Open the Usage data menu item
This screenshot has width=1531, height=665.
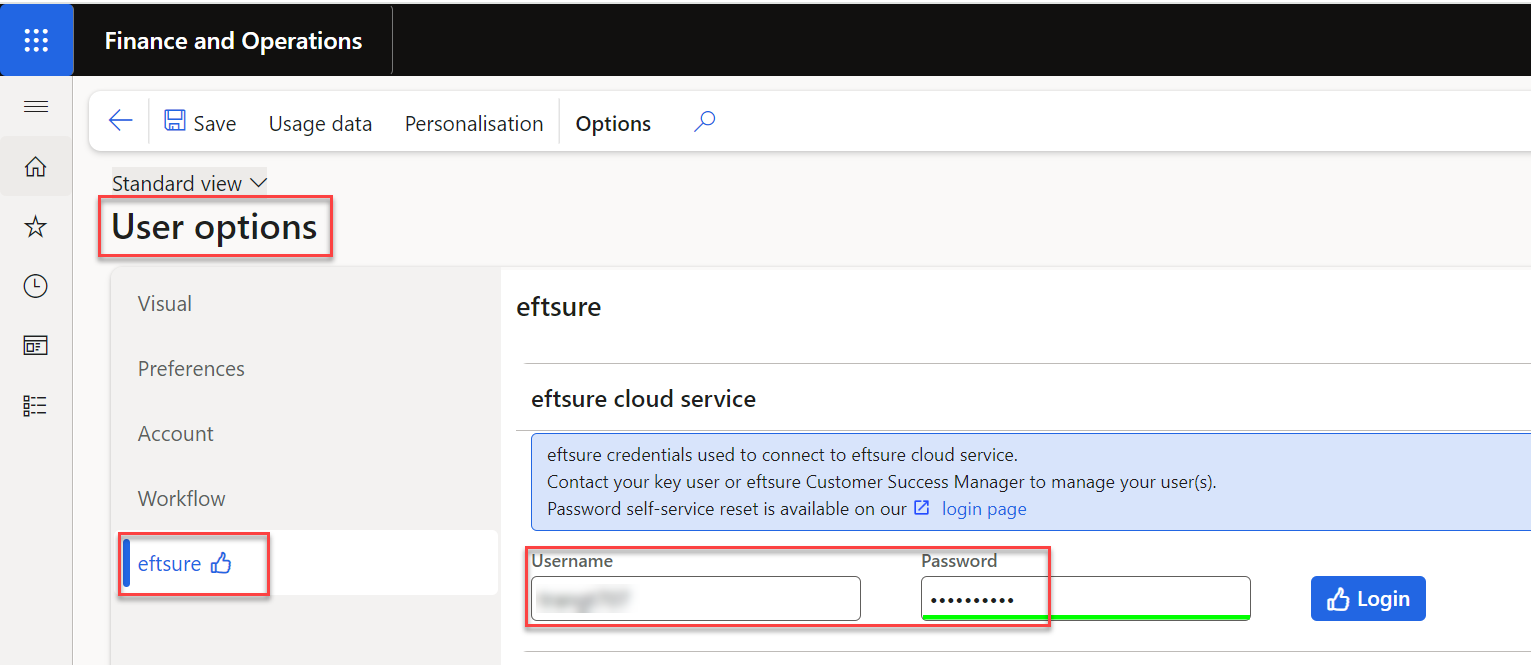[x=320, y=124]
